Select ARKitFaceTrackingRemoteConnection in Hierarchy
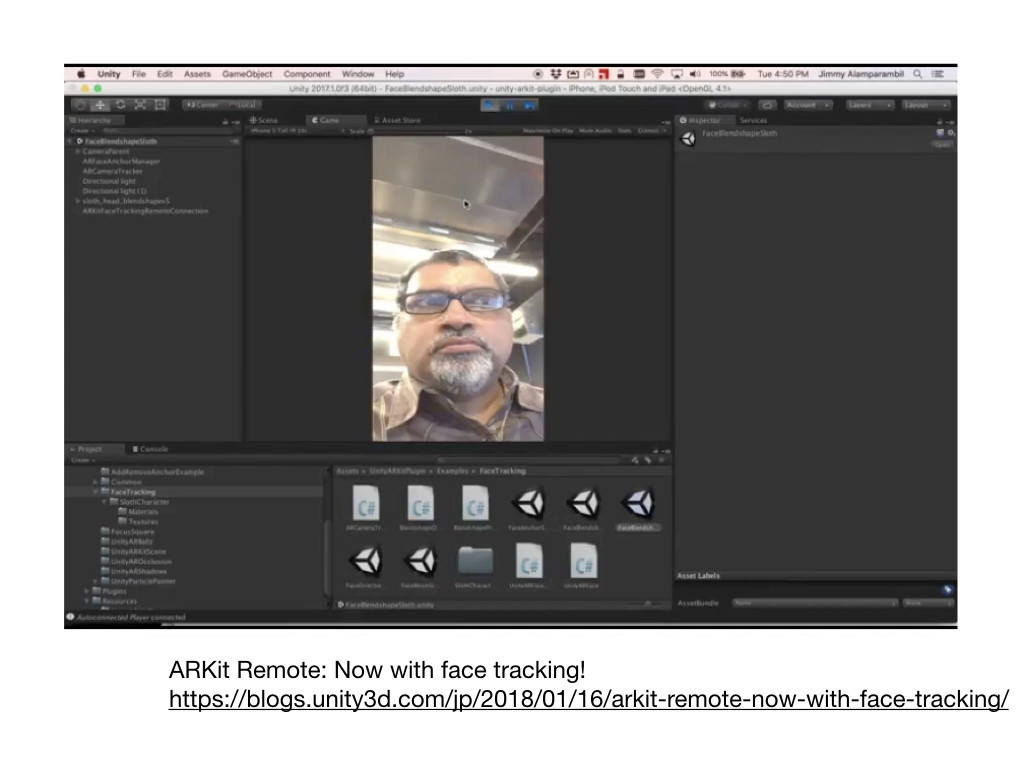The height and width of the screenshot is (768, 1024). click(146, 211)
